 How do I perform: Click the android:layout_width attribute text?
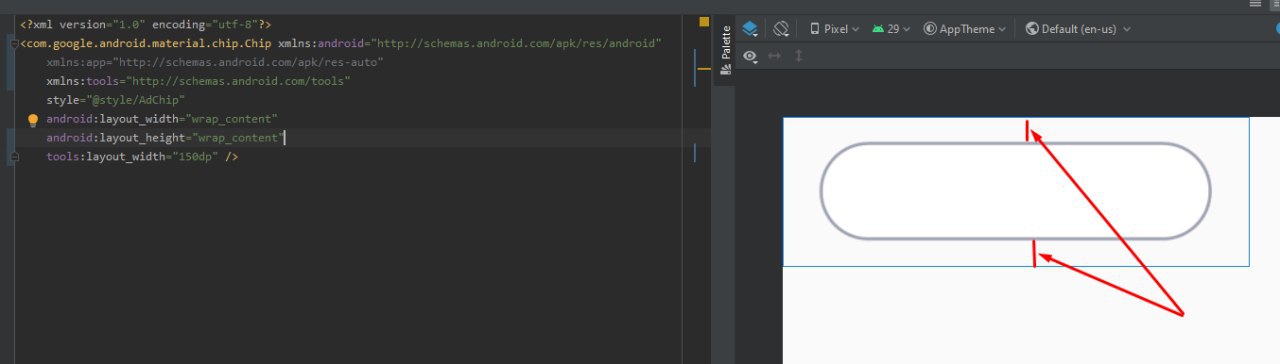[x=161, y=119]
